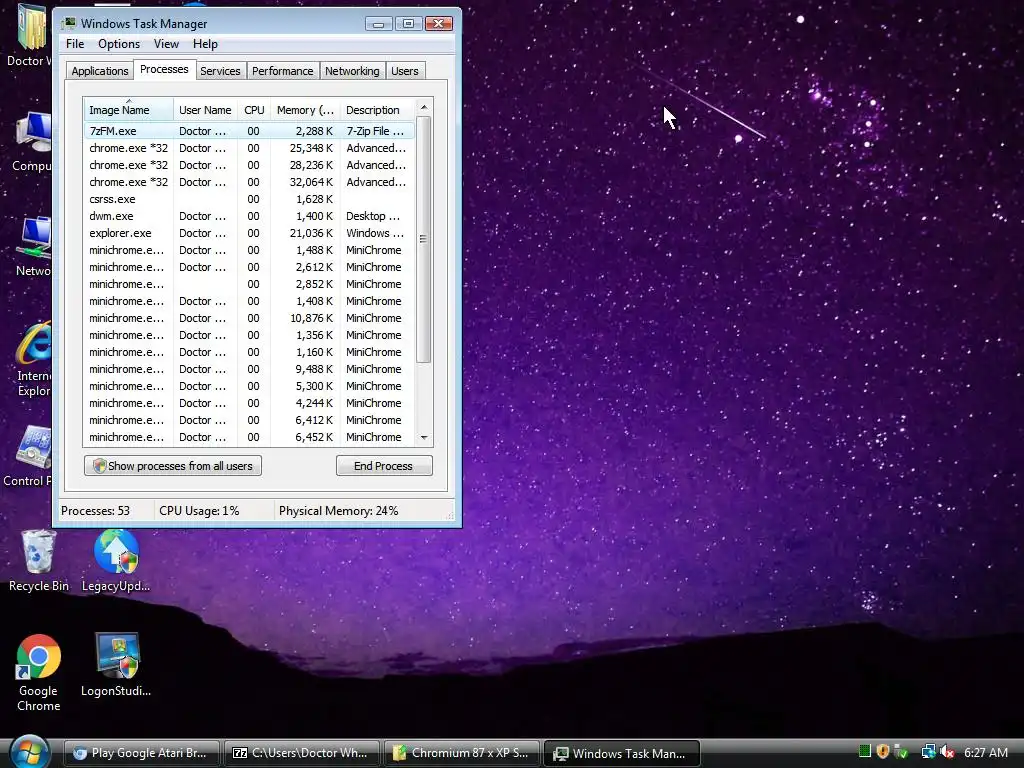Click Show processes from all users
This screenshot has width=1024, height=768.
[173, 466]
